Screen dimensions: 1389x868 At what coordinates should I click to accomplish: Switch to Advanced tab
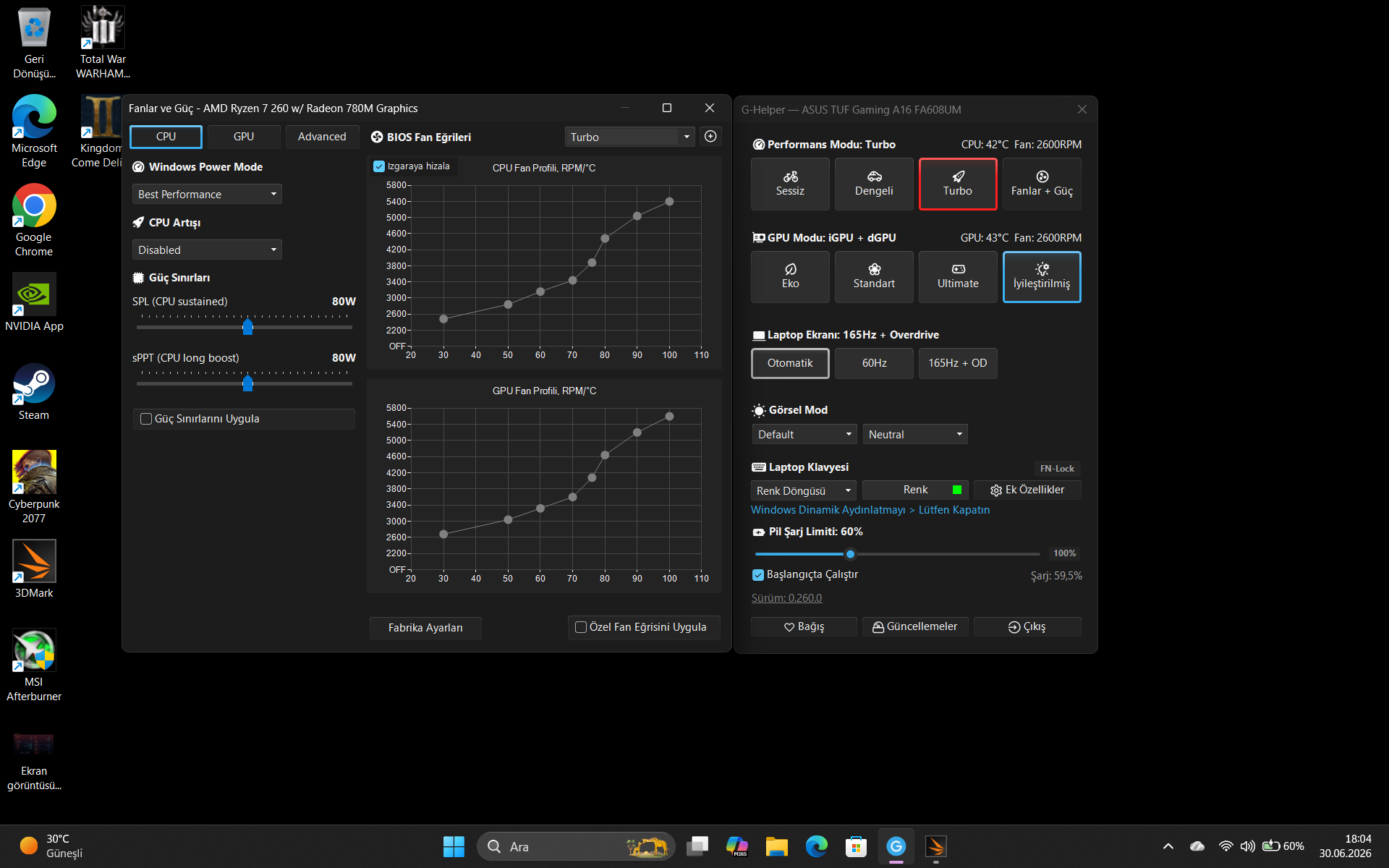click(x=322, y=137)
